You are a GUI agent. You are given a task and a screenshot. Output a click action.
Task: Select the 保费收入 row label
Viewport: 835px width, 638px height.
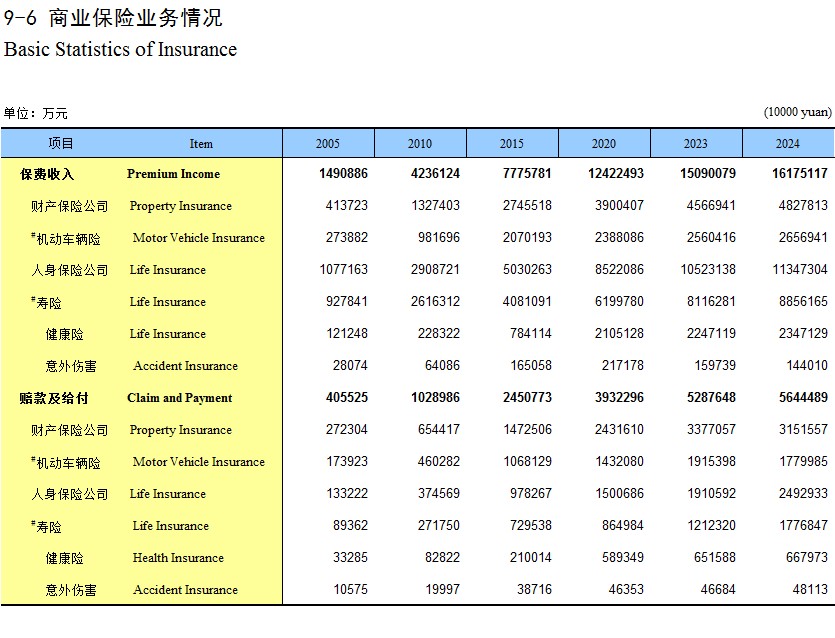tap(47, 174)
